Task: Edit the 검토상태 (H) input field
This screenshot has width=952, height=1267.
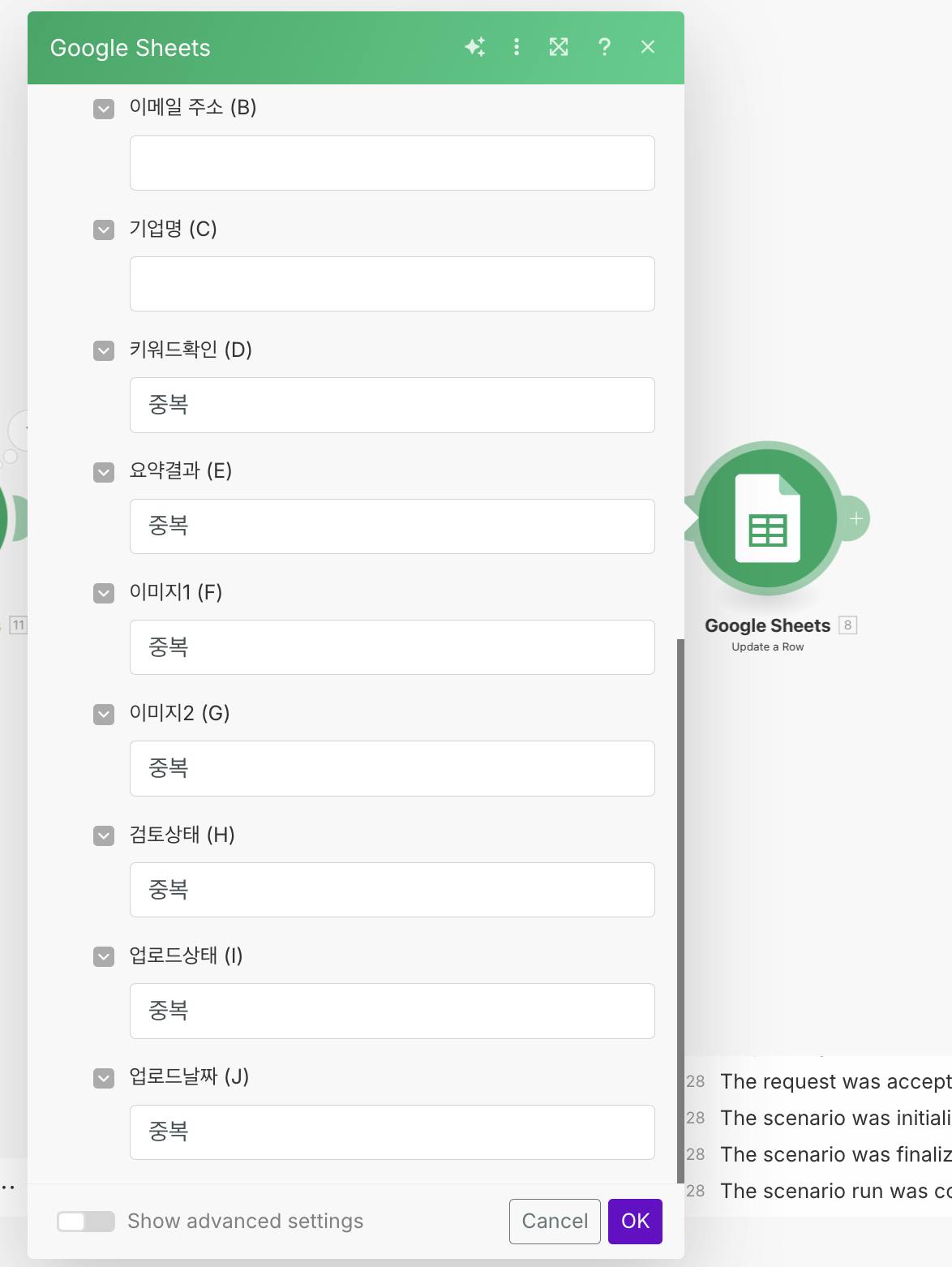Action: click(x=392, y=890)
